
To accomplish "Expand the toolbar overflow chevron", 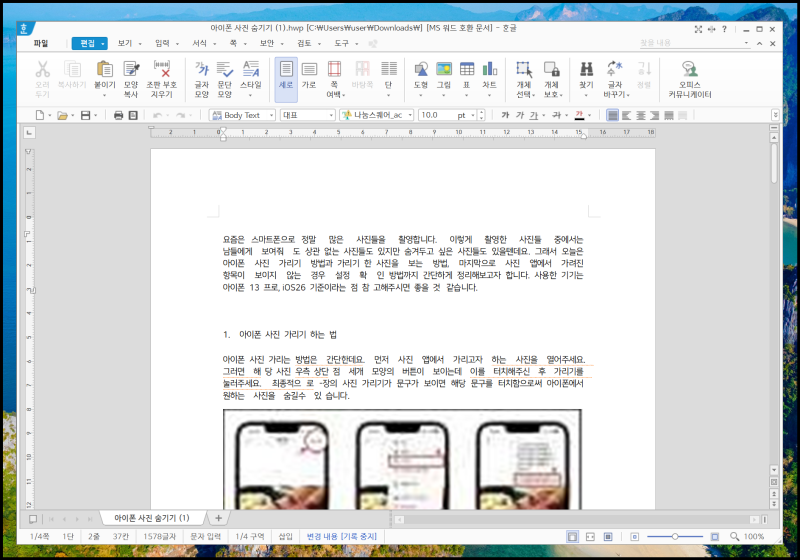I will (775, 115).
